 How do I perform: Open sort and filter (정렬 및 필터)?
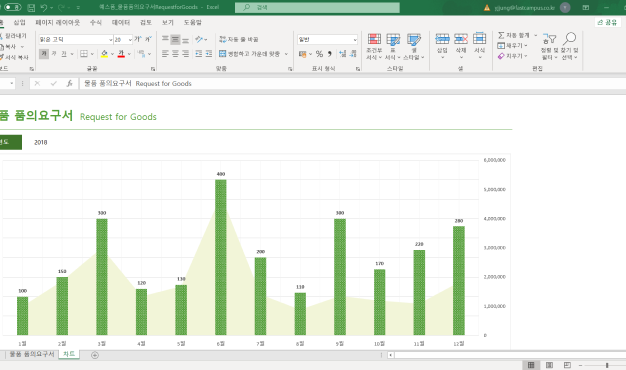pyautogui.click(x=549, y=47)
